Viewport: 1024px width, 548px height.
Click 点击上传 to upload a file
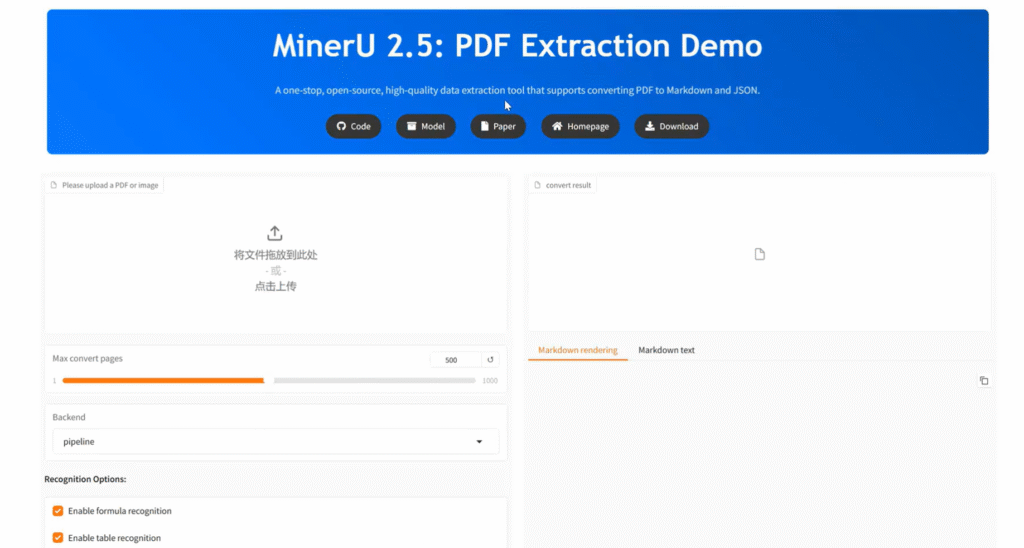(x=275, y=286)
